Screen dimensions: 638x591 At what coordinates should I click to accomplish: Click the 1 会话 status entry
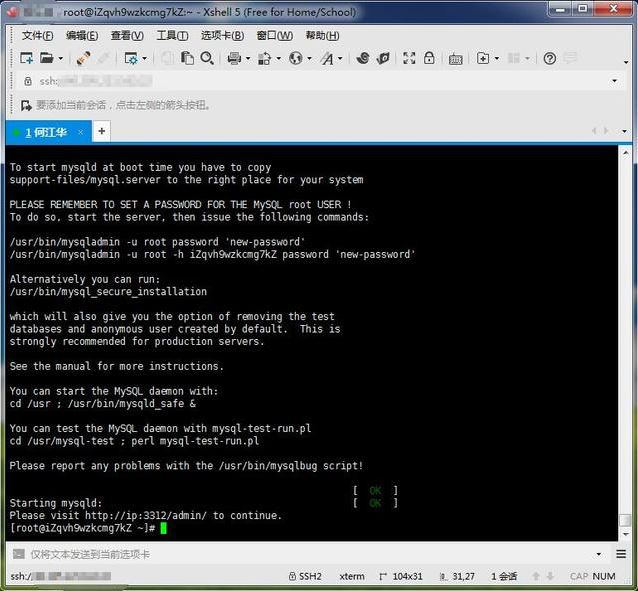[504, 576]
